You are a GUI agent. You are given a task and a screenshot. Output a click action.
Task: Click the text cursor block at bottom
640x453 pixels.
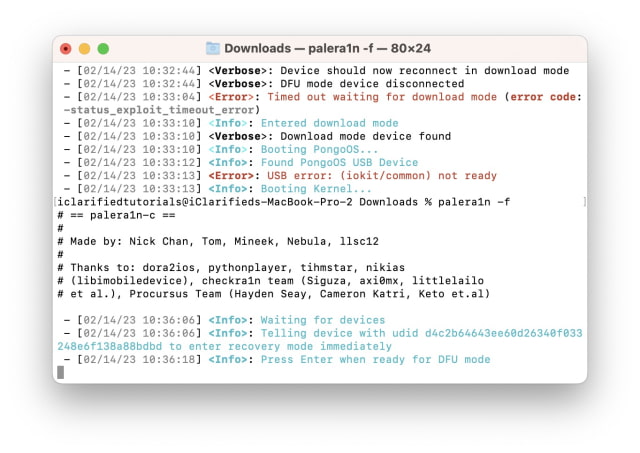[60, 373]
